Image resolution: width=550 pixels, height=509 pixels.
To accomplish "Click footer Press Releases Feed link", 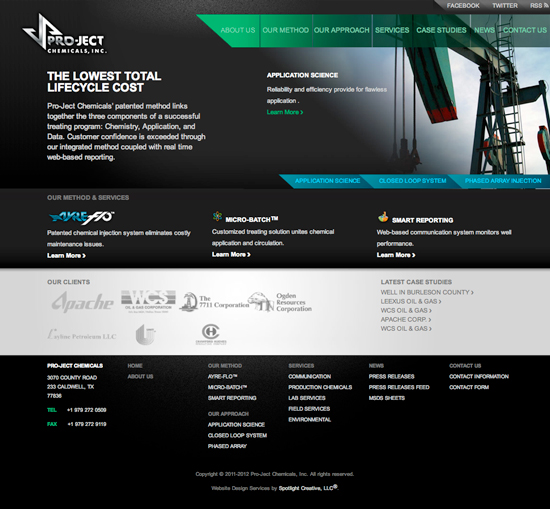I will click(x=399, y=387).
